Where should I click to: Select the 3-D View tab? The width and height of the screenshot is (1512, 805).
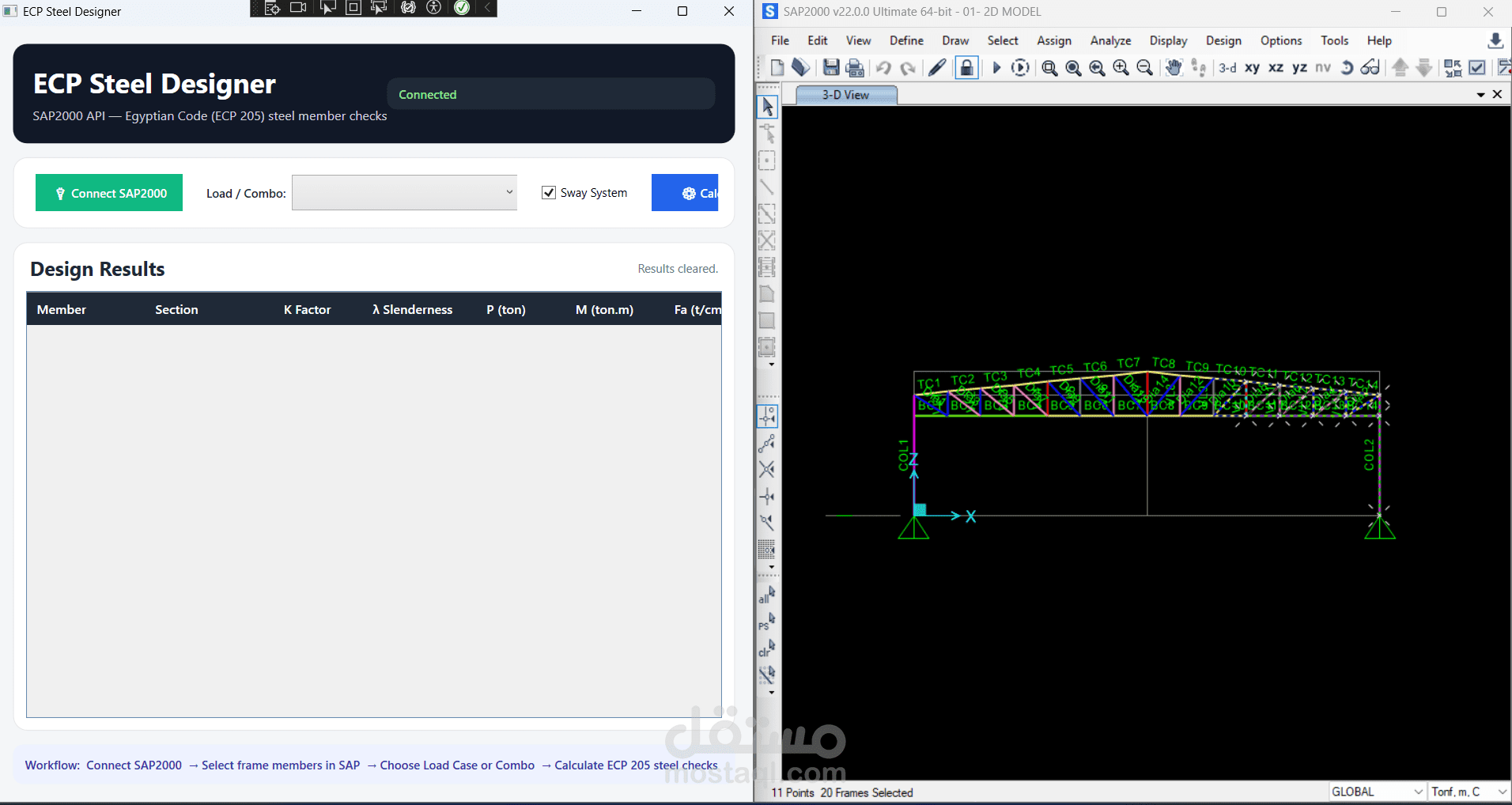[846, 95]
